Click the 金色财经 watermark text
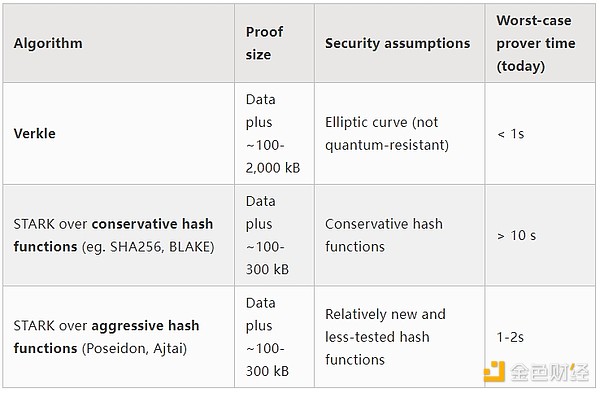 [x=550, y=372]
